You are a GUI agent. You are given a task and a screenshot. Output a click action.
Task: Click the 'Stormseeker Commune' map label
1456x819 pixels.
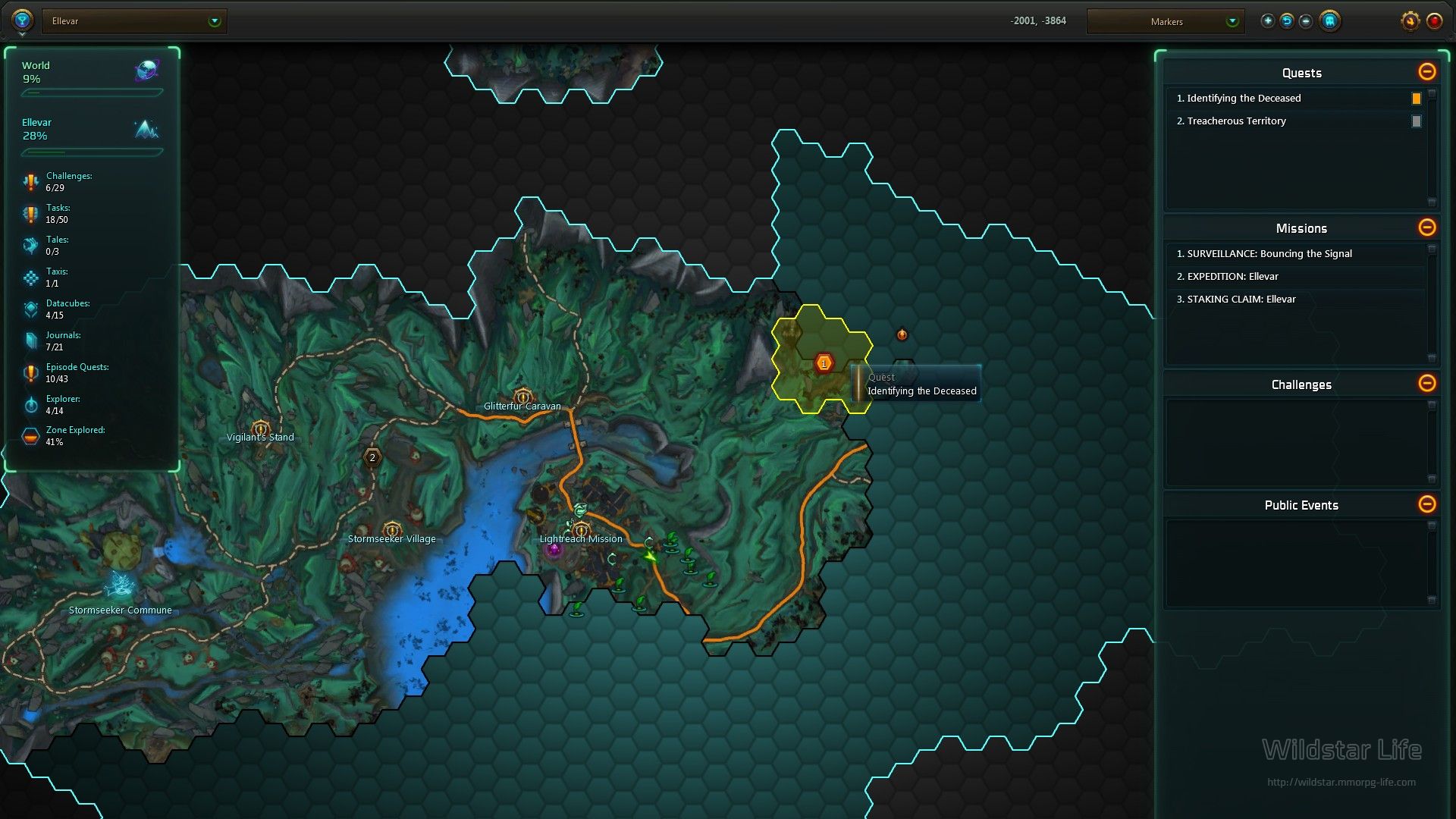[x=120, y=610]
